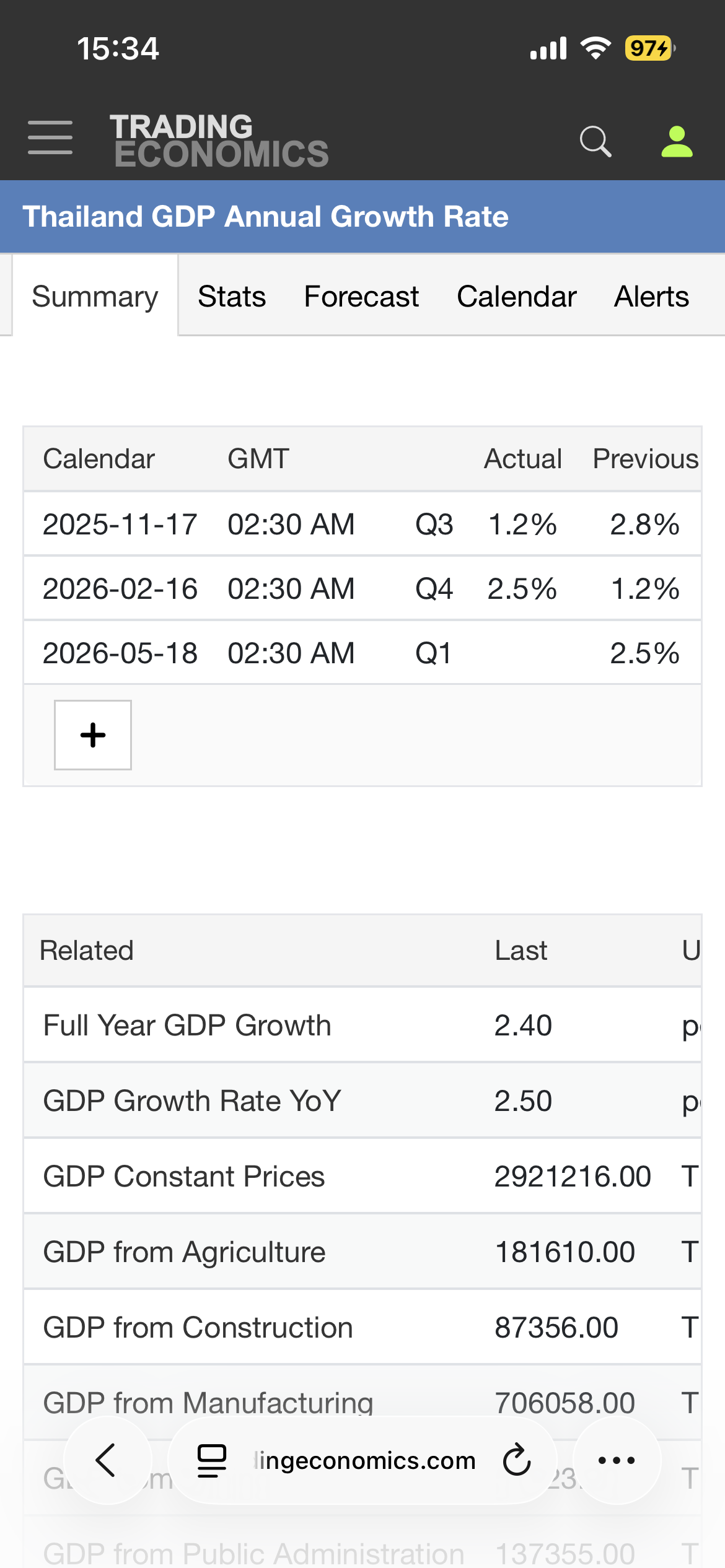Follow the GDP Constant Prices link
This screenshot has height=1568, width=725.
184,1177
